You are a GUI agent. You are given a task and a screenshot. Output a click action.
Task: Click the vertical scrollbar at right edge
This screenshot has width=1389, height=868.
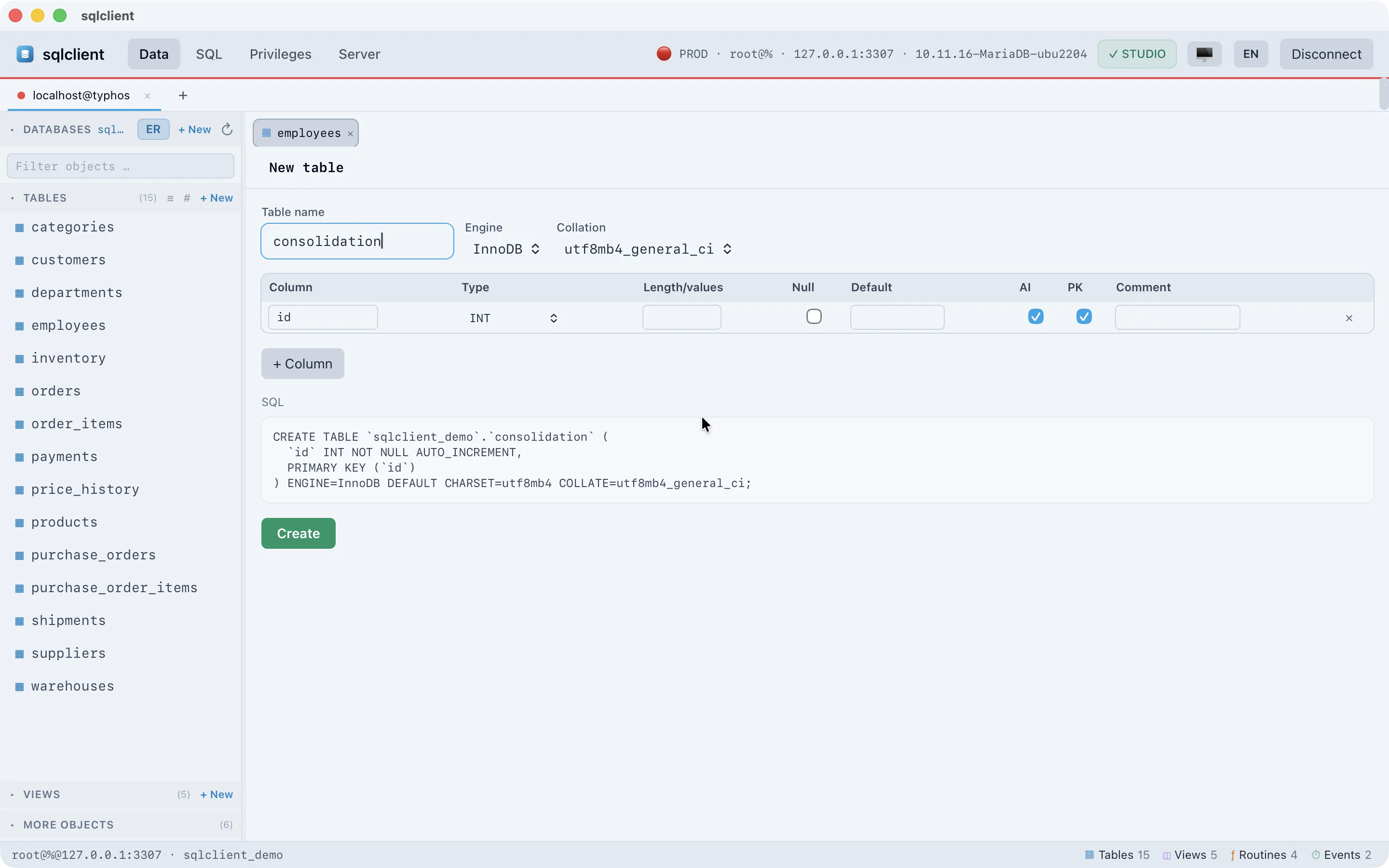click(1384, 93)
